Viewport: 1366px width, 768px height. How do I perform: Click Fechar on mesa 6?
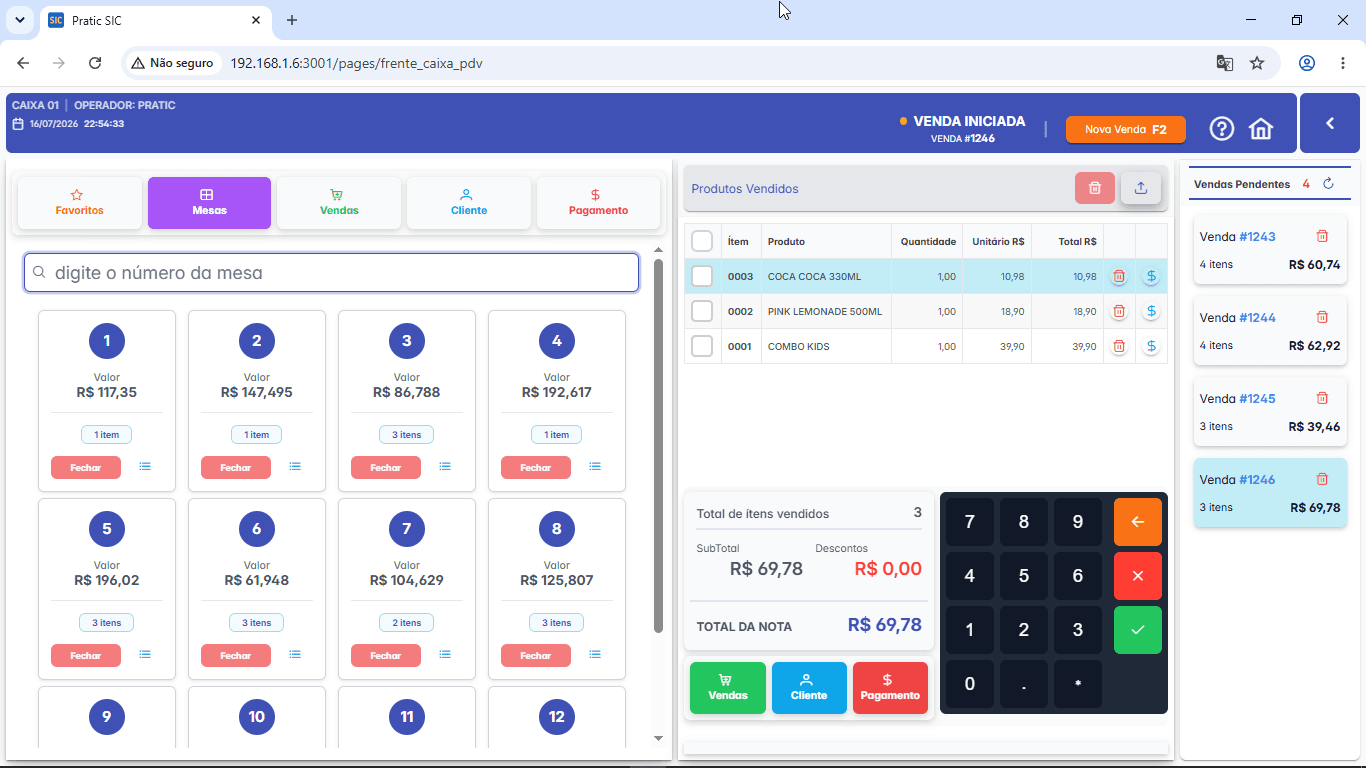tap(236, 655)
